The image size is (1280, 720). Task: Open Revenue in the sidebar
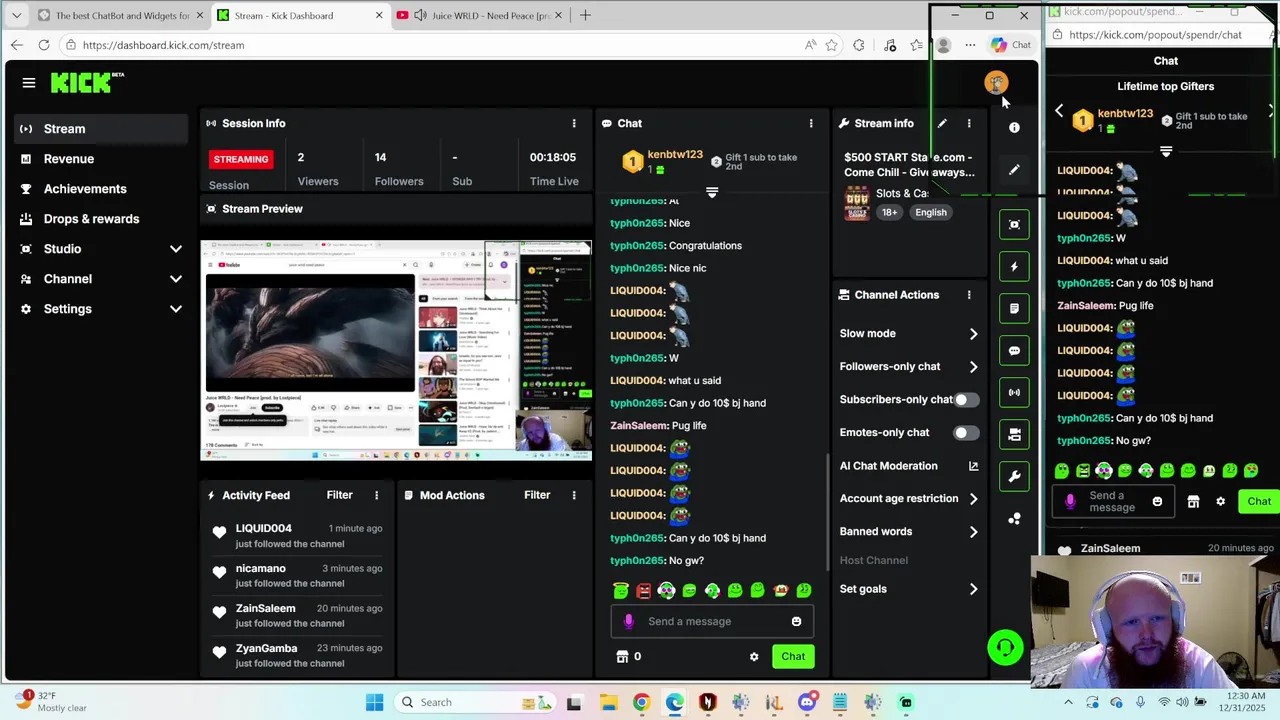100,159
